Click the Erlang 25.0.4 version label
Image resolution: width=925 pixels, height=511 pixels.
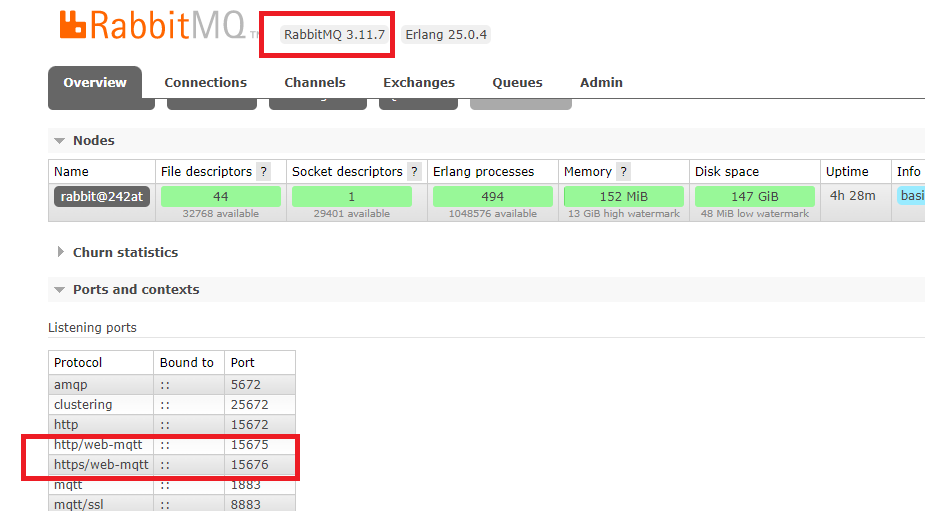(x=446, y=35)
